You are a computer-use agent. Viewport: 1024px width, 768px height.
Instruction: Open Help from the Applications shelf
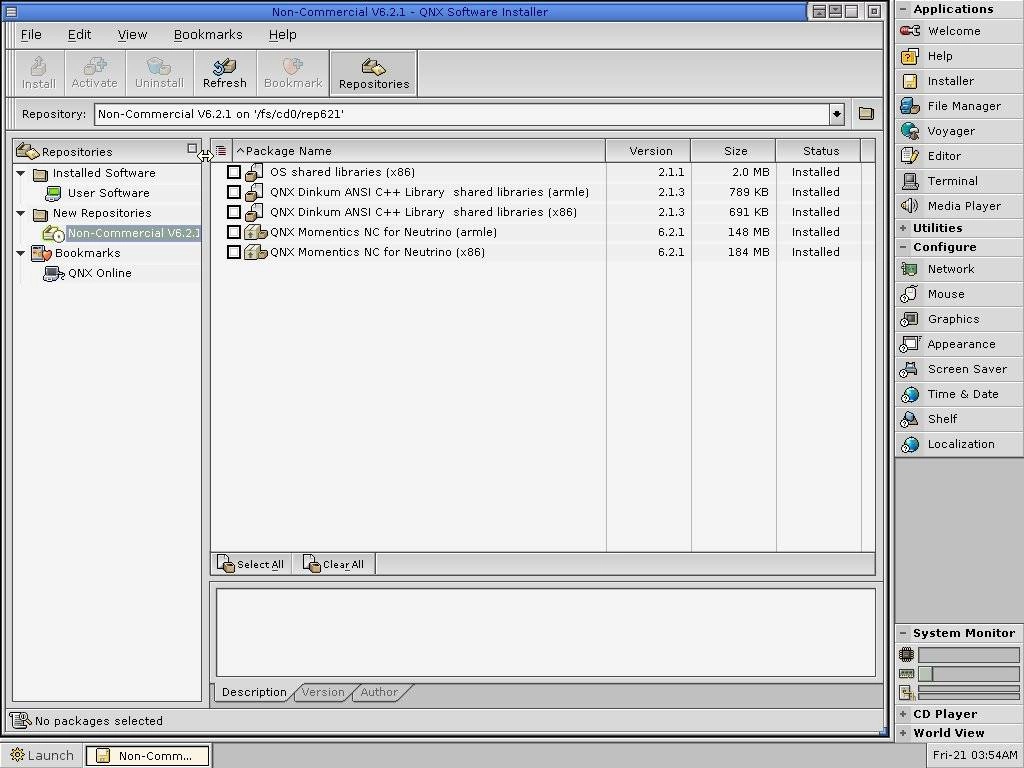point(957,56)
